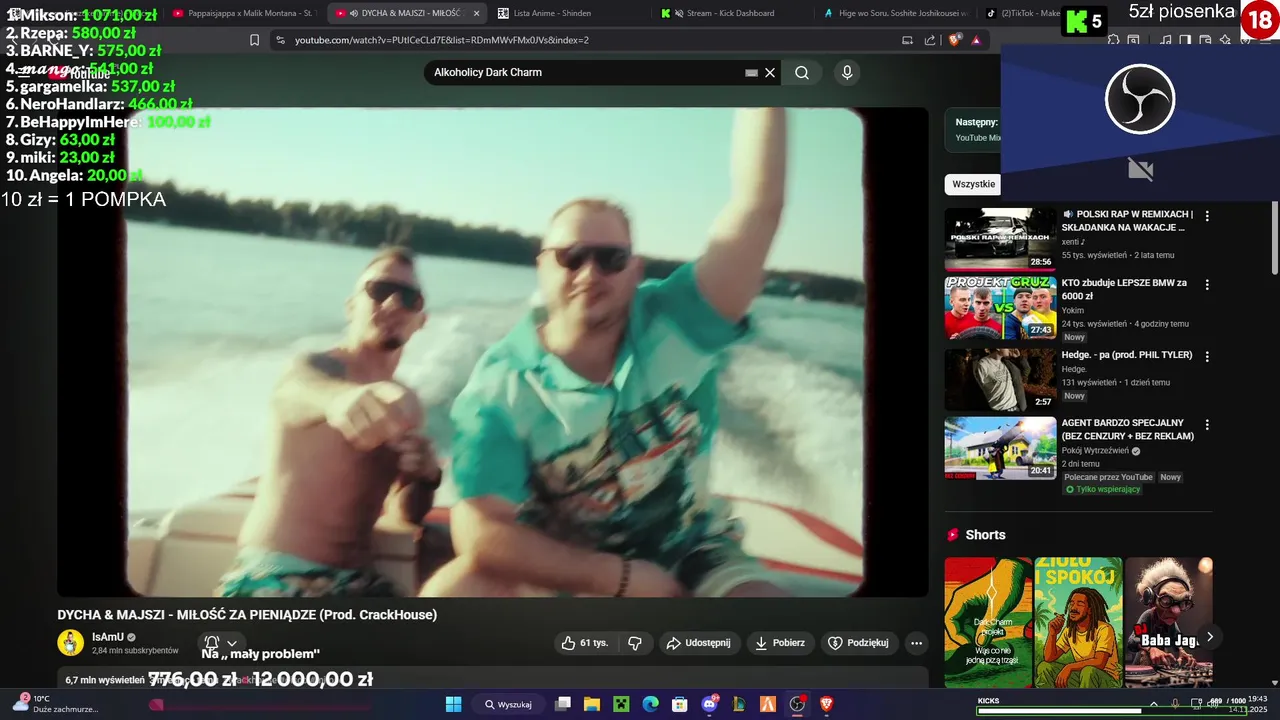1280x720 pixels.
Task: Click the Alkoholicy Dark Charm search field
Action: [585, 72]
